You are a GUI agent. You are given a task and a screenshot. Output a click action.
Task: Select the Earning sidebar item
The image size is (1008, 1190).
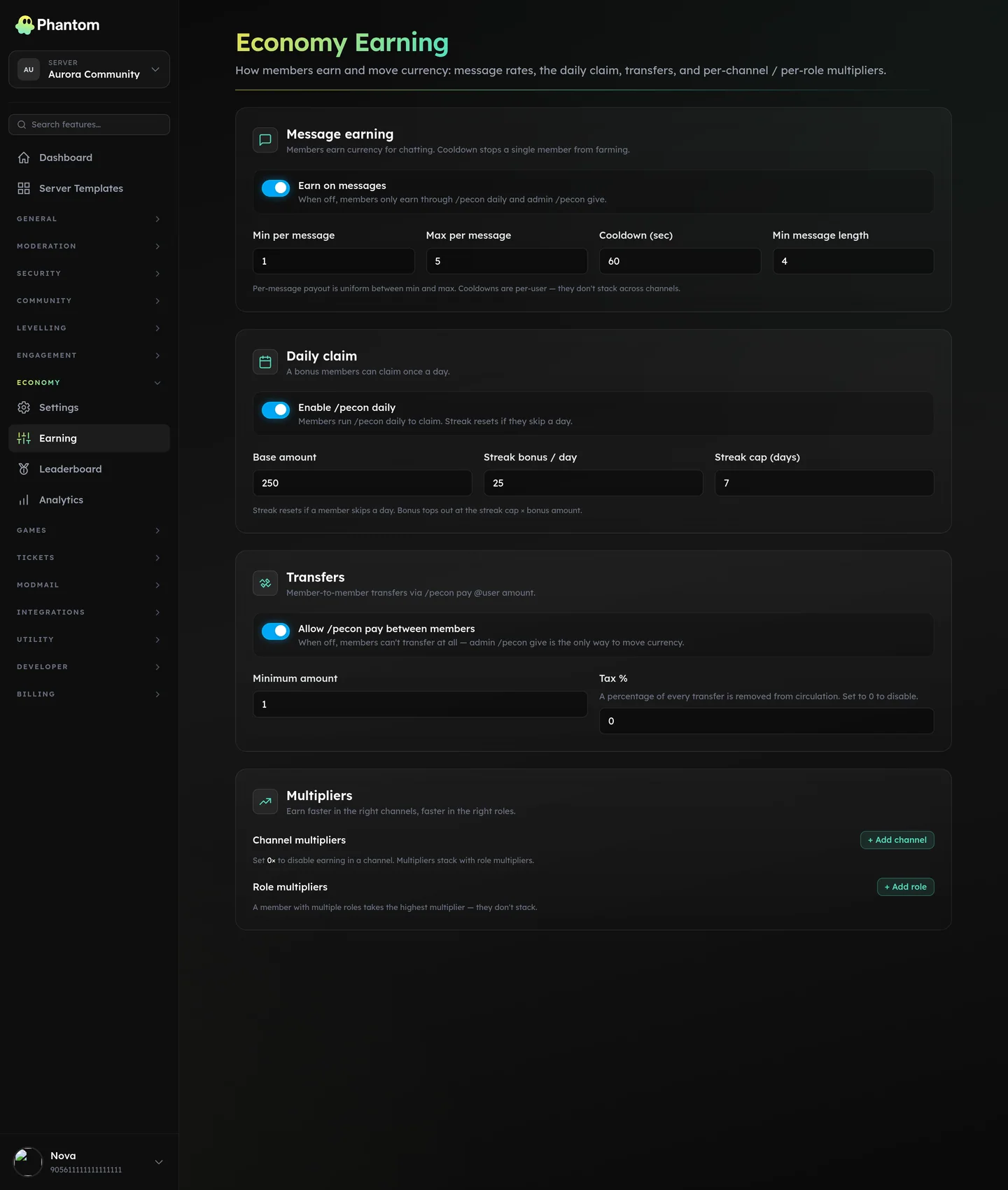(89, 438)
